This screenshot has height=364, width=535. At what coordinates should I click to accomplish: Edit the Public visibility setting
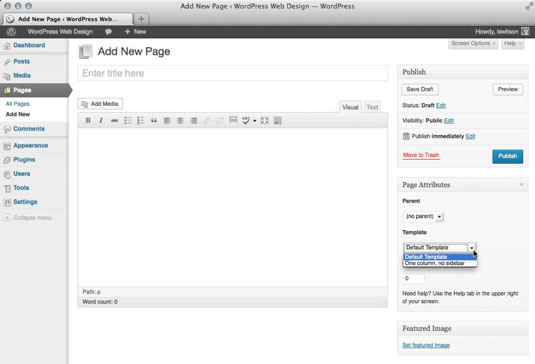449,120
